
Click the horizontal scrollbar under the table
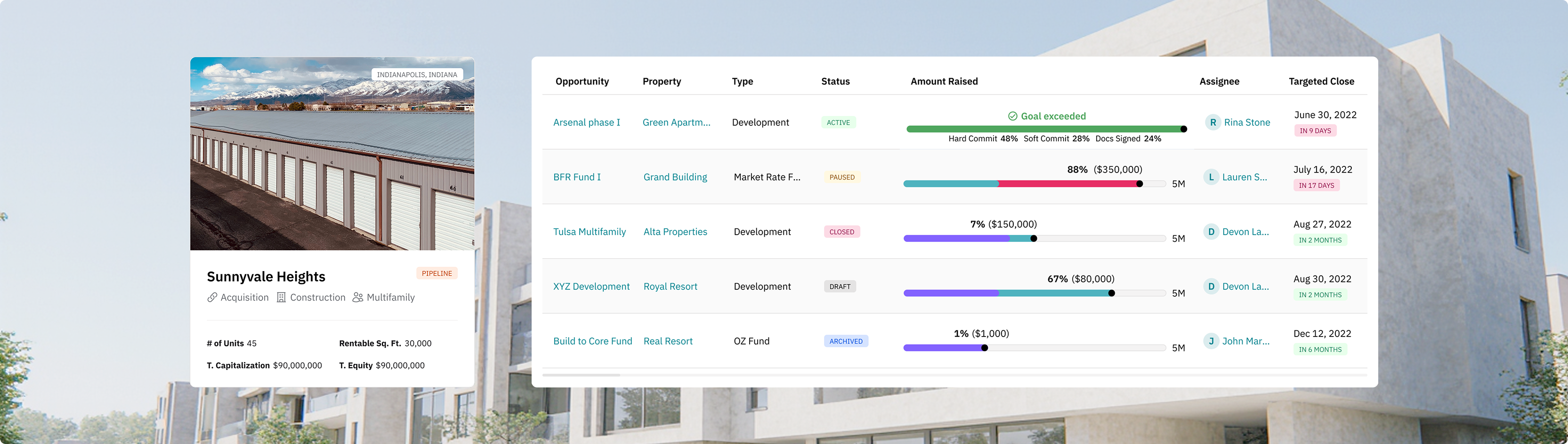tap(582, 375)
